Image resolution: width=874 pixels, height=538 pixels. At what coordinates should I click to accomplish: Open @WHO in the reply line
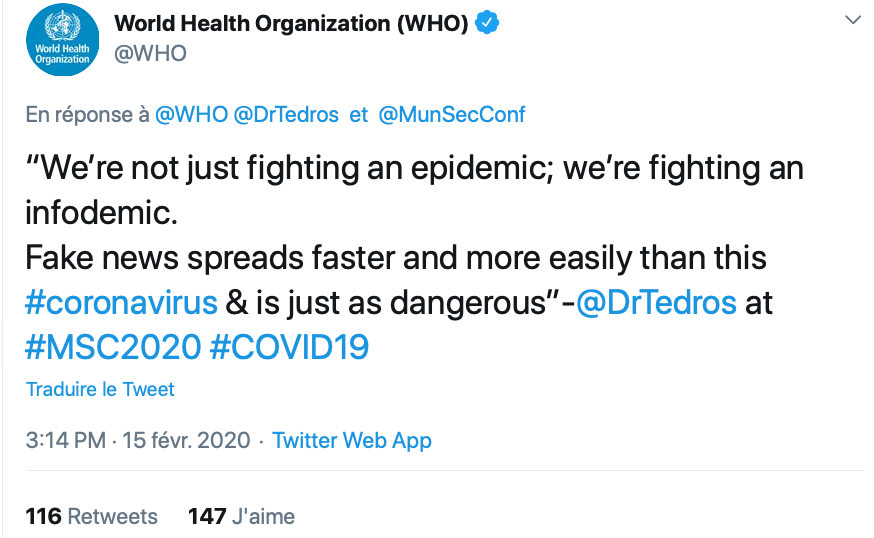191,115
